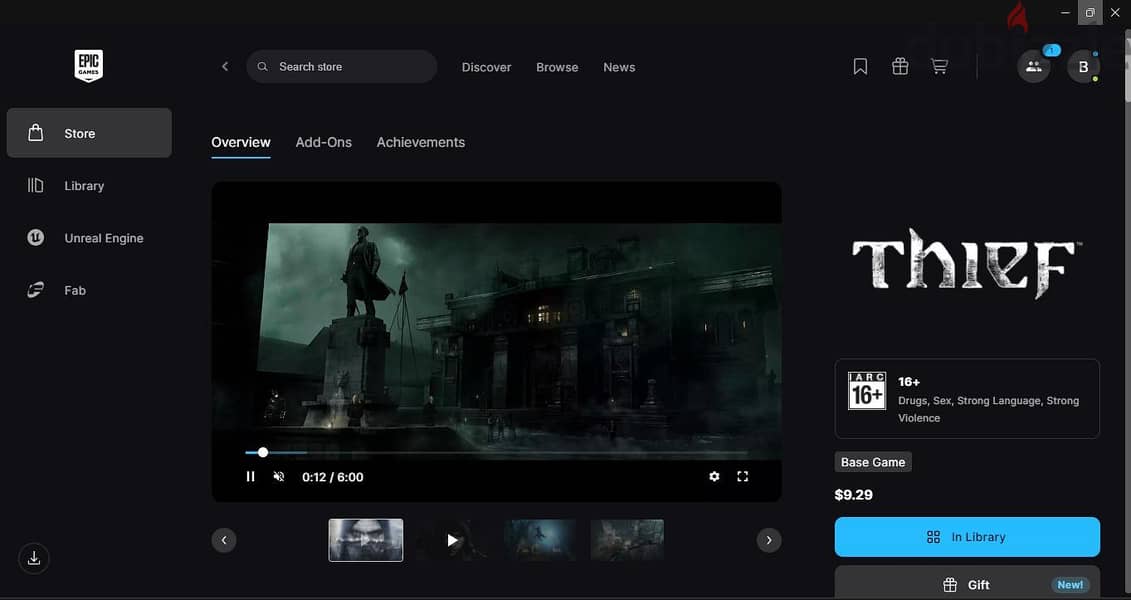Viewport: 1131px width, 600px height.
Task: Switch to the Achievements tab
Action: coord(421,143)
